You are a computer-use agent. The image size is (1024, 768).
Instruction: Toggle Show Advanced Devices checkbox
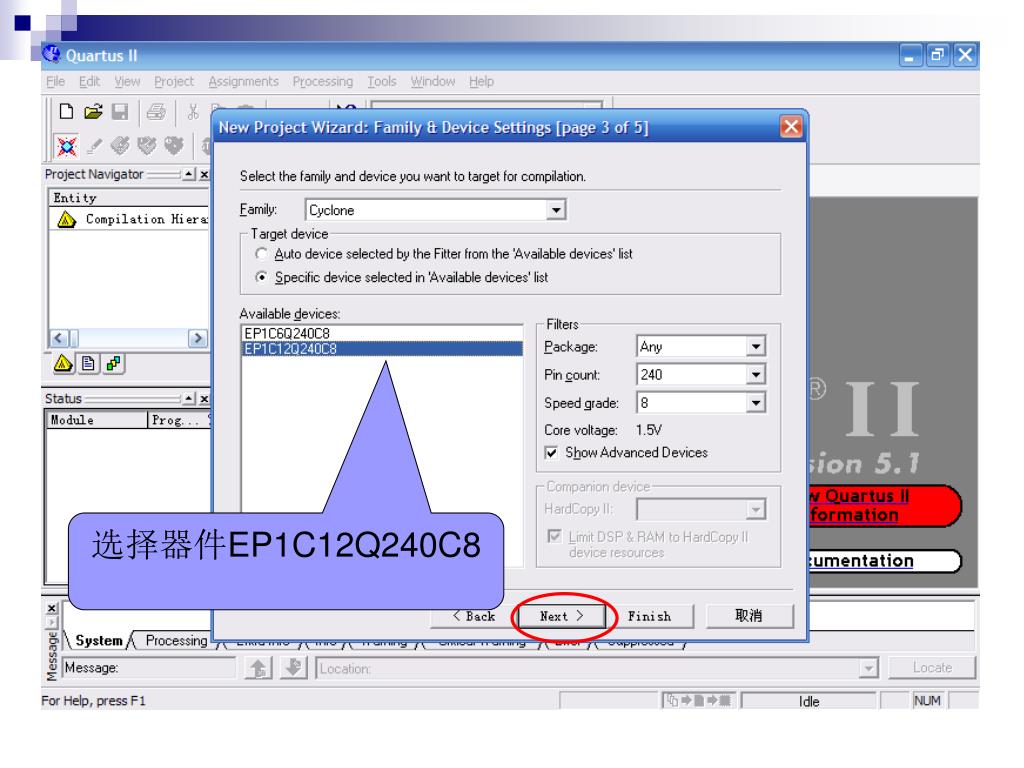pyautogui.click(x=552, y=453)
